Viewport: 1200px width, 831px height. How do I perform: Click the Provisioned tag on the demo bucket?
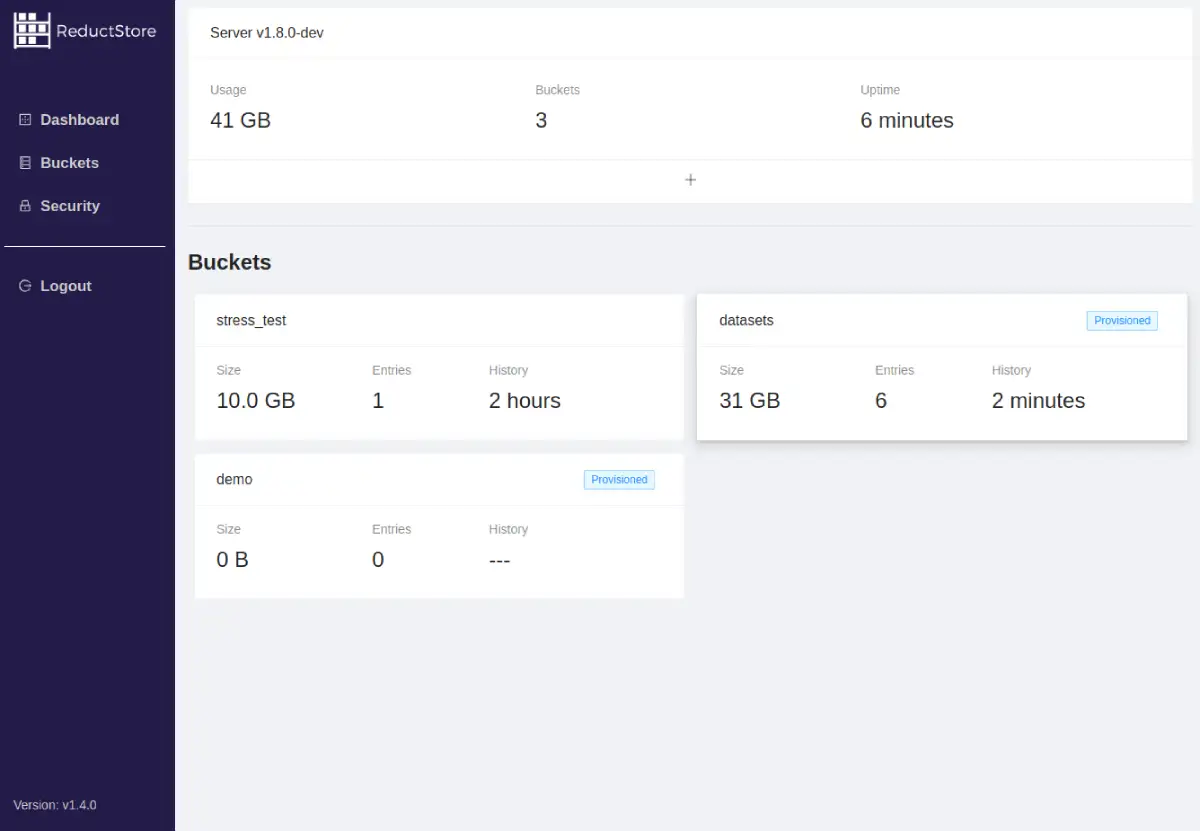point(619,479)
